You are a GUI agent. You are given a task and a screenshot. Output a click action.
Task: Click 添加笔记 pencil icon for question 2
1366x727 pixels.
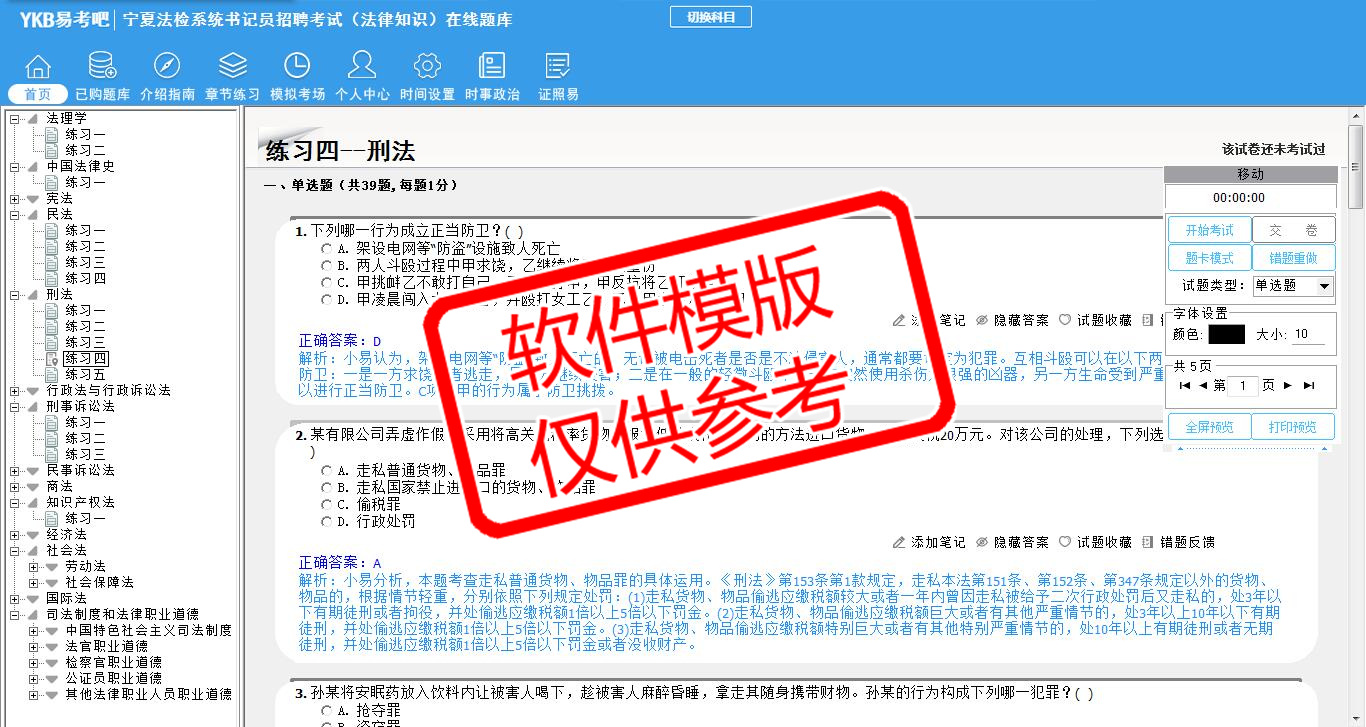click(899, 542)
